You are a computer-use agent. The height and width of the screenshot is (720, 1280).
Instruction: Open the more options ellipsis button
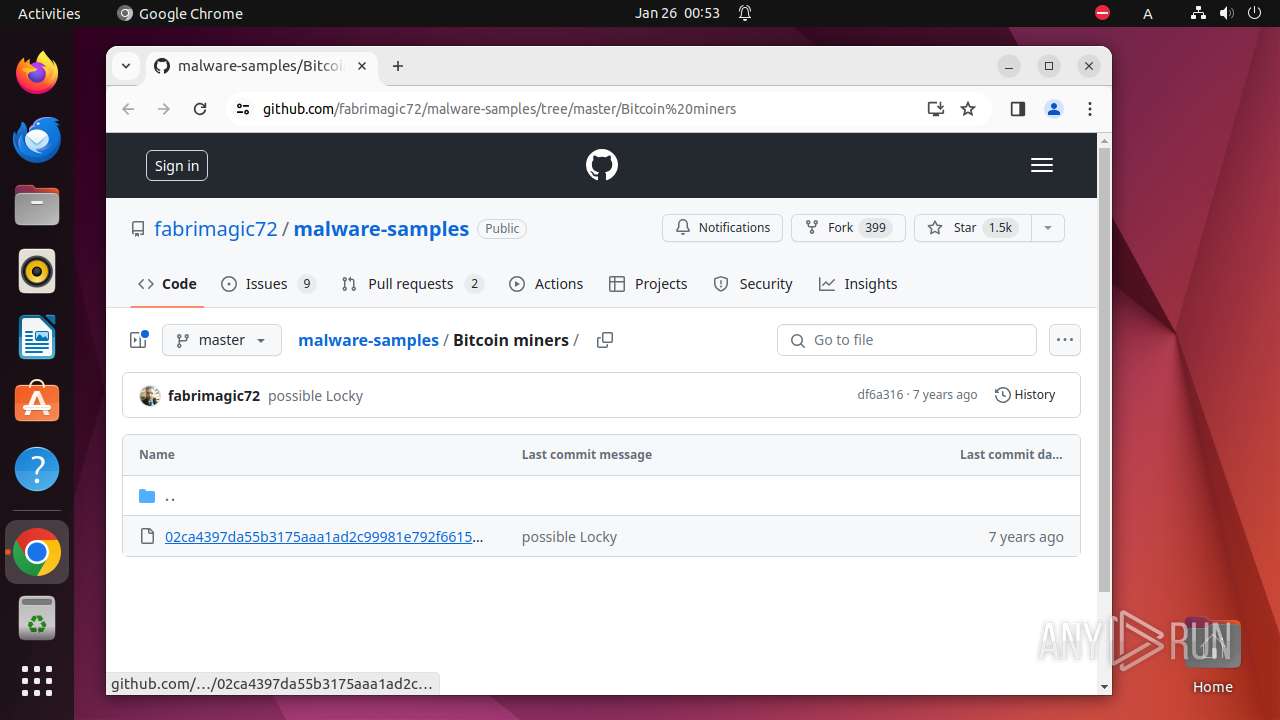point(1065,340)
